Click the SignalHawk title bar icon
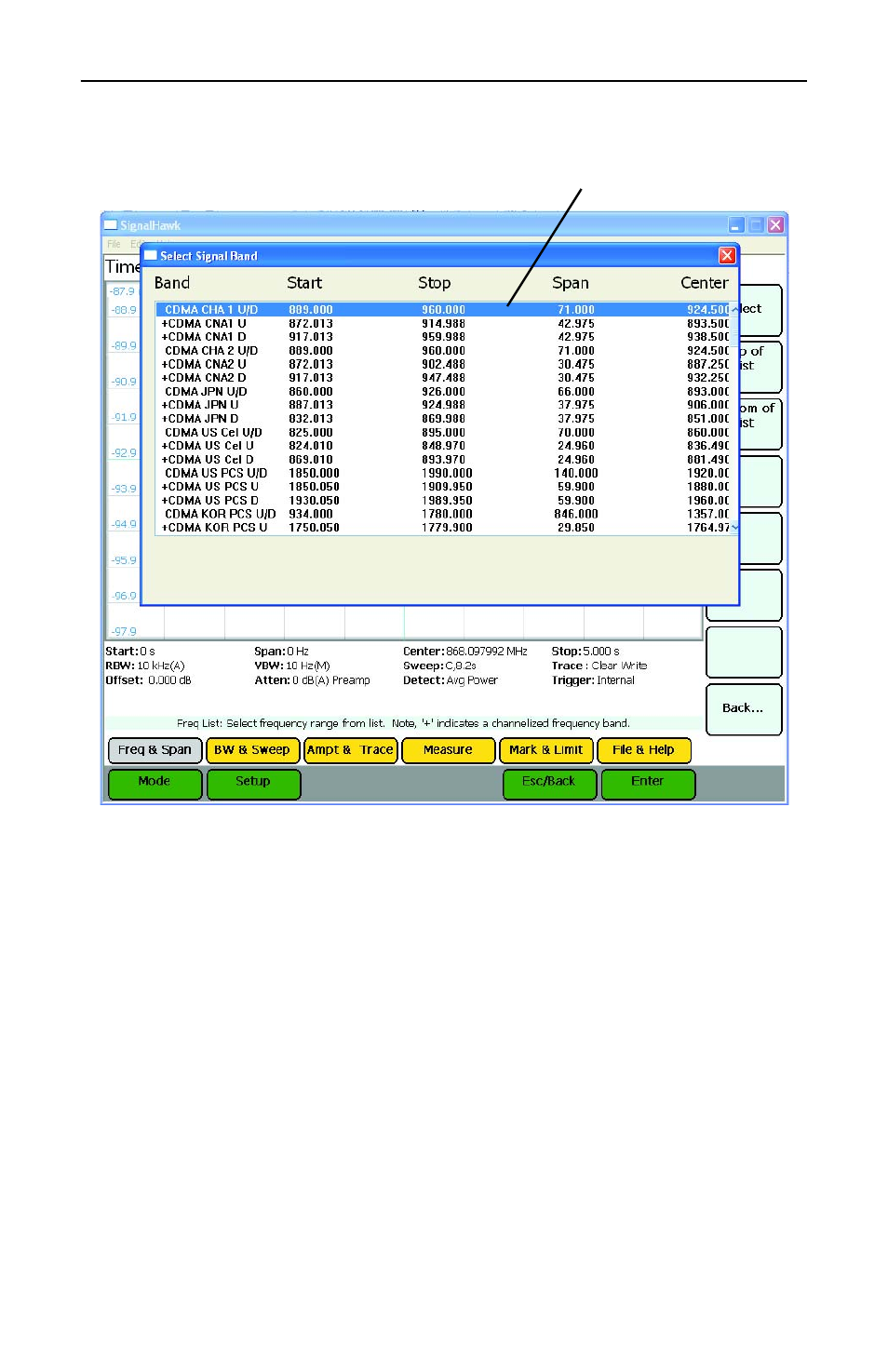The width and height of the screenshot is (888, 1372). 111,224
